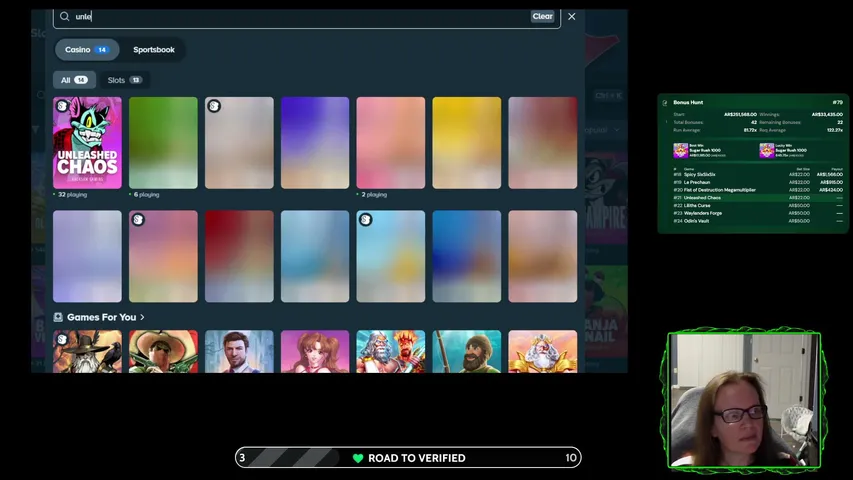Open bearded fisherman game tile
The height and width of the screenshot is (480, 853).
tap(467, 351)
